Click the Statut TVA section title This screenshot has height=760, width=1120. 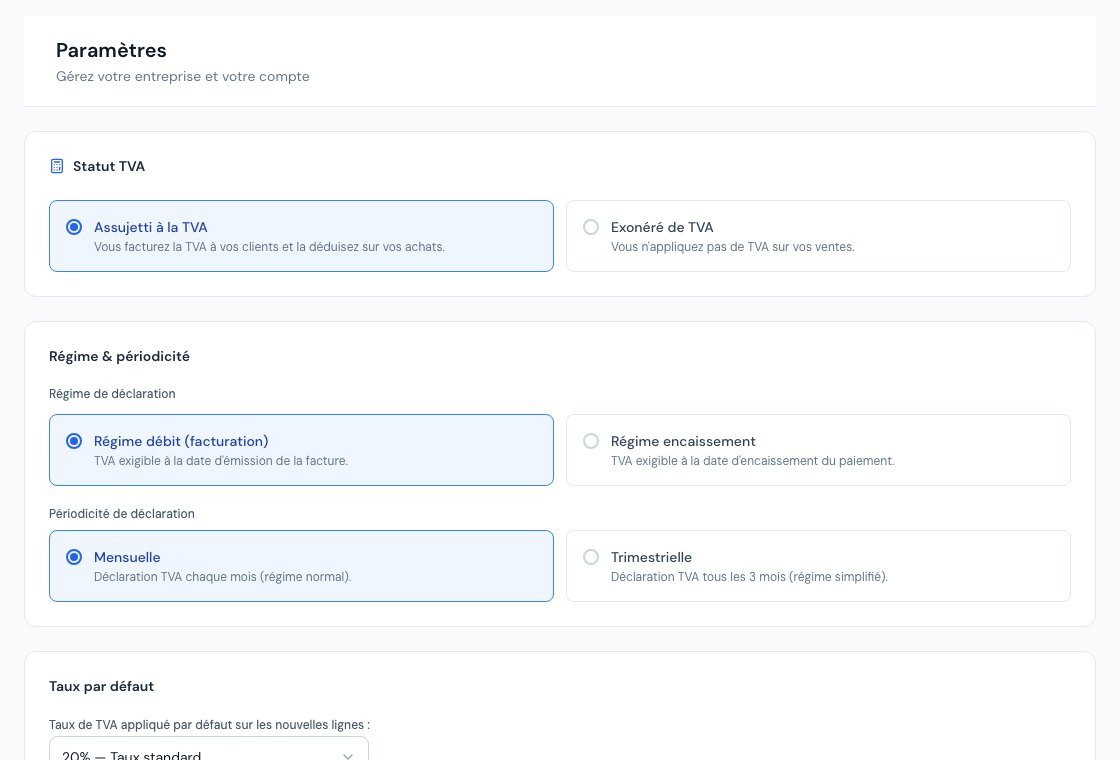[109, 166]
